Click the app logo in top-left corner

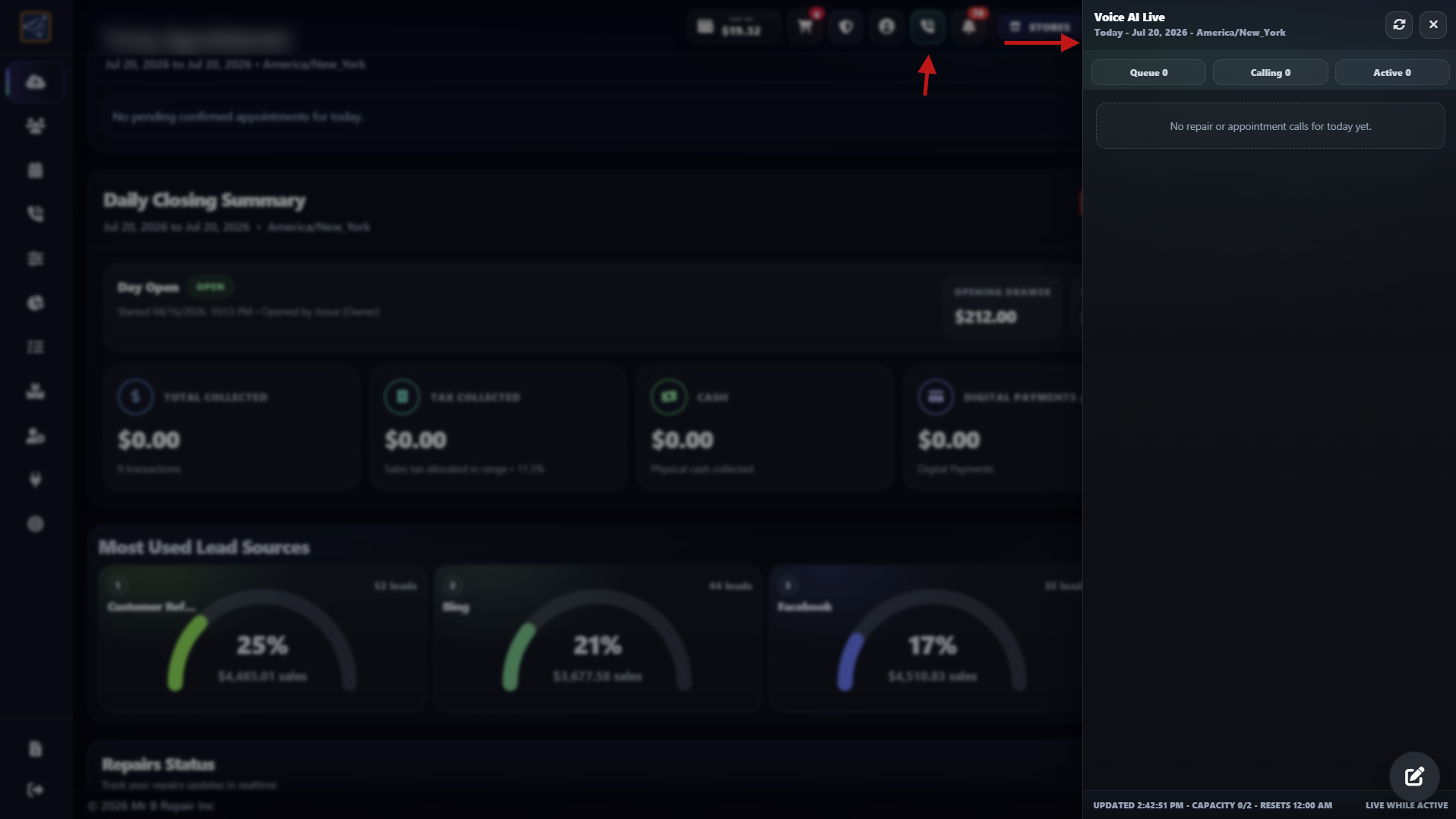point(35,27)
